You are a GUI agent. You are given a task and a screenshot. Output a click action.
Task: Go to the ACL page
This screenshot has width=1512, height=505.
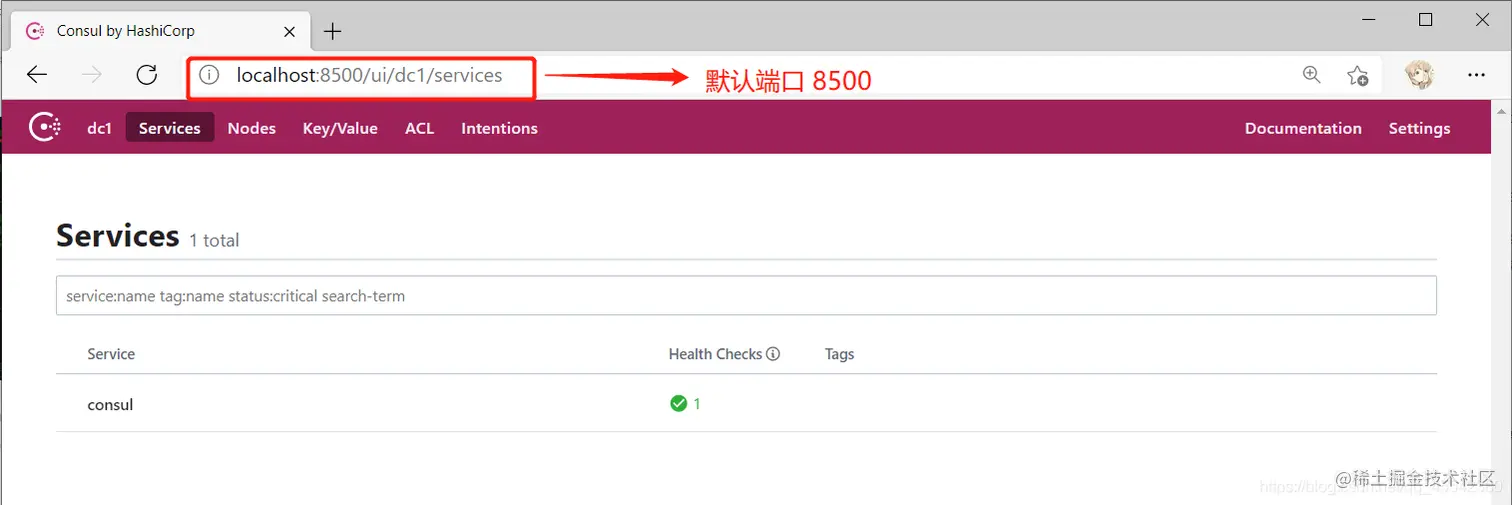(x=420, y=128)
